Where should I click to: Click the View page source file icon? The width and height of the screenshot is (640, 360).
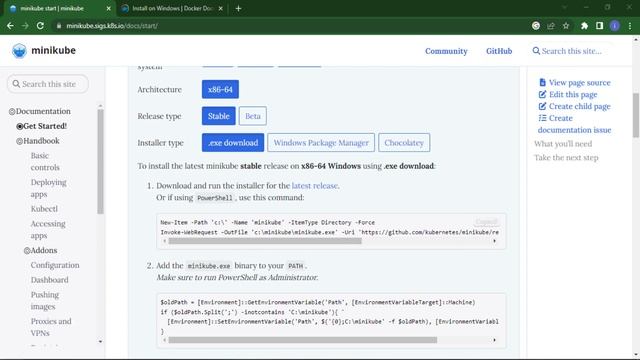click(x=542, y=82)
